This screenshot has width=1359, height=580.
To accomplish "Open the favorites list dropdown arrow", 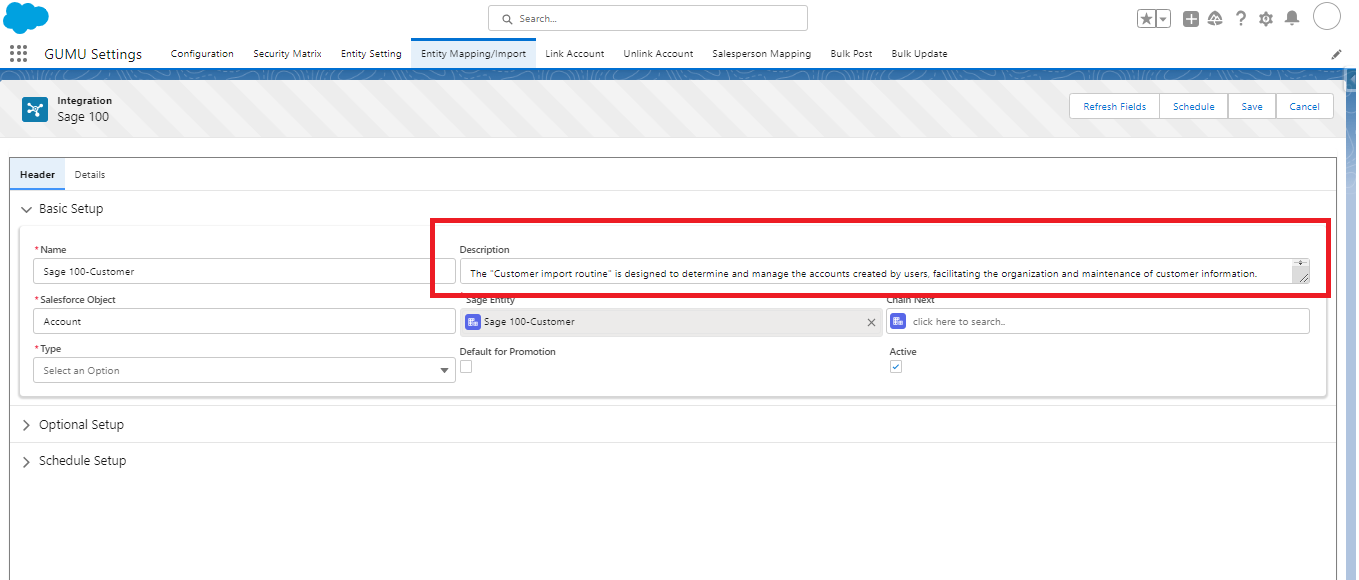I will click(1163, 19).
